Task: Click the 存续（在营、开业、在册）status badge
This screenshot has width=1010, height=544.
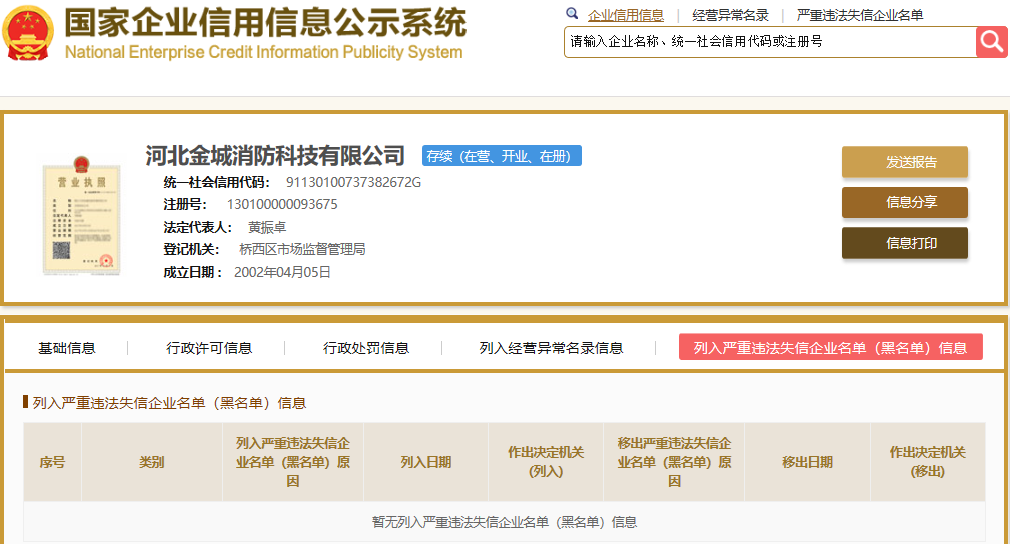Action: click(502, 156)
